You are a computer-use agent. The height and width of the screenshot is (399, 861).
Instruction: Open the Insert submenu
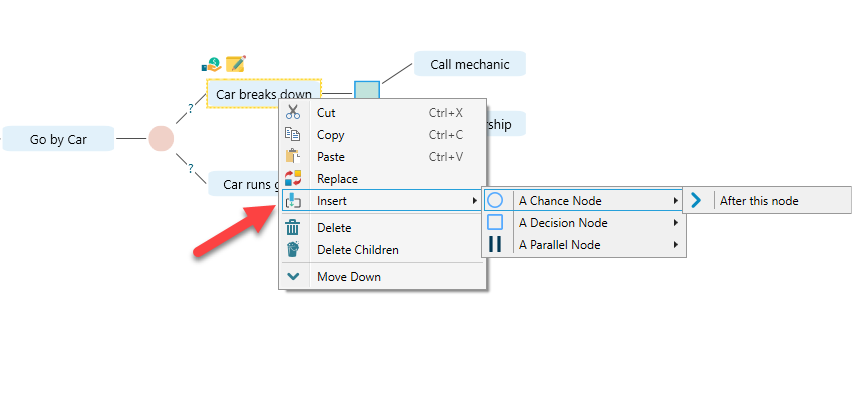coord(383,201)
